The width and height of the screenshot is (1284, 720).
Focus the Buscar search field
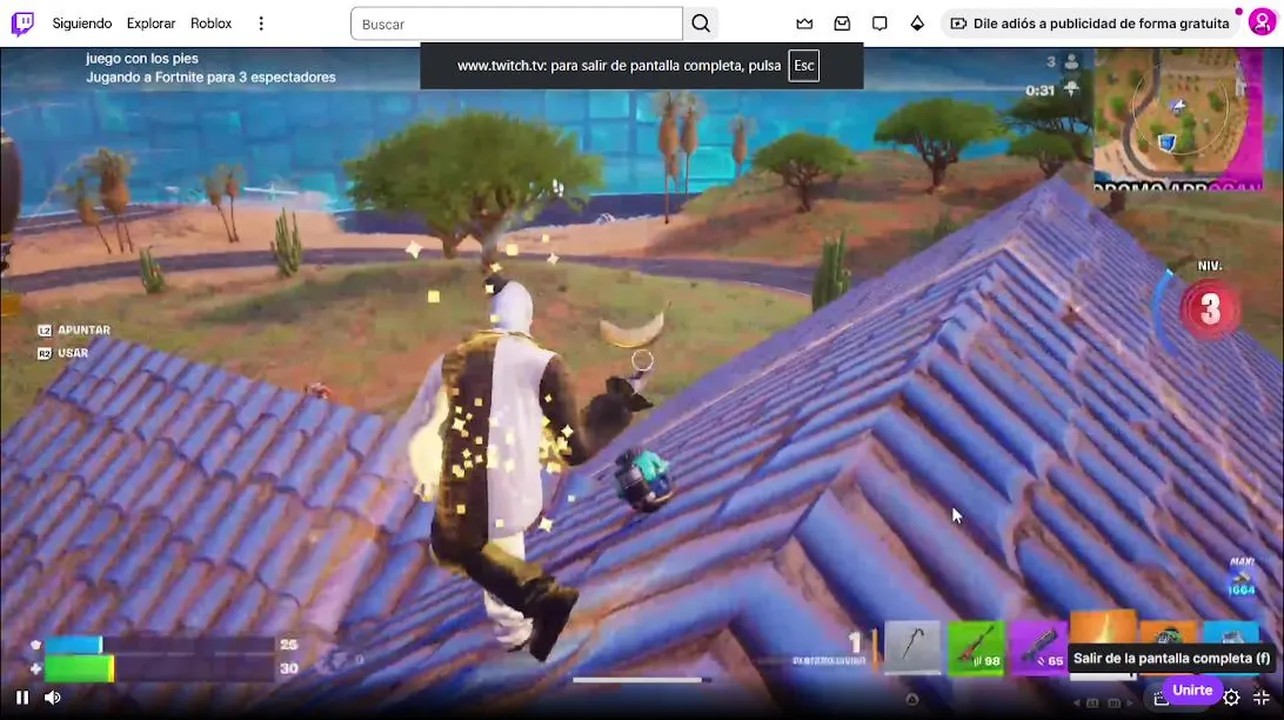pos(516,24)
